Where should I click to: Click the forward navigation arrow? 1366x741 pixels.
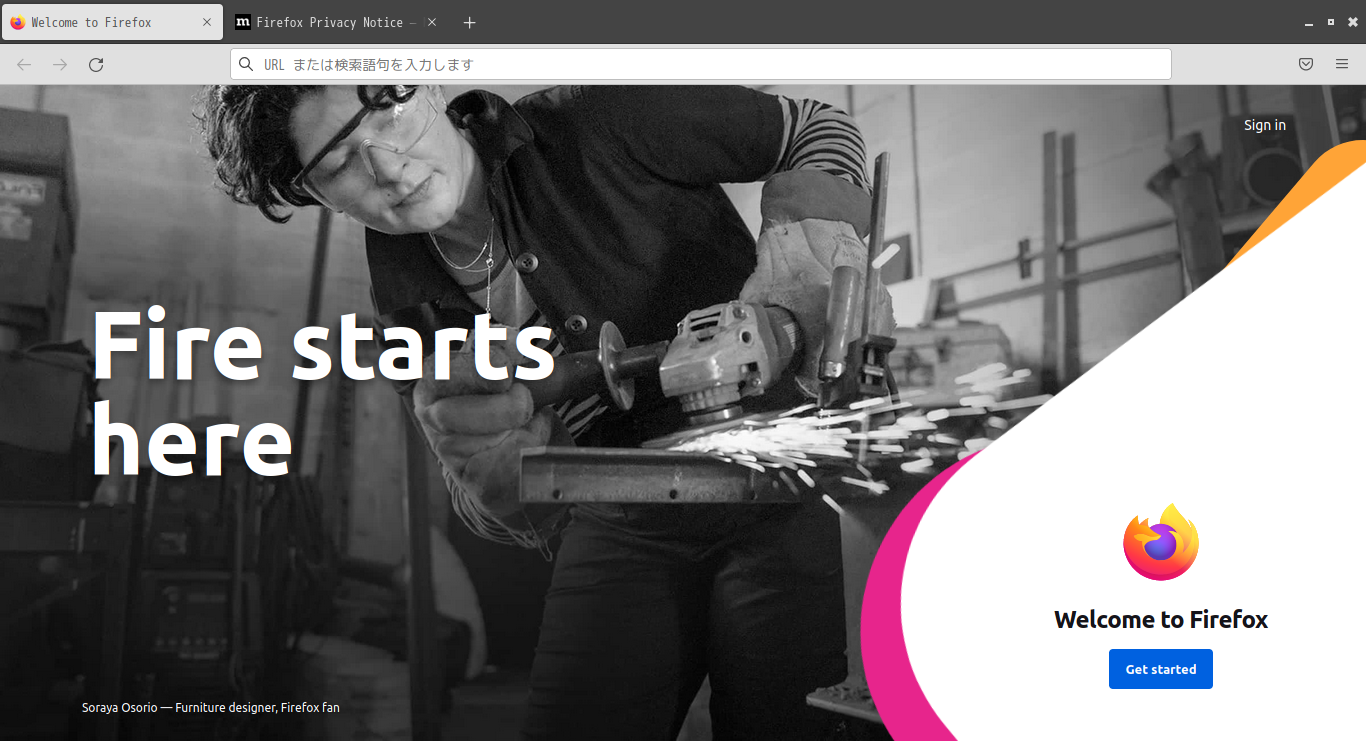[x=60, y=64]
